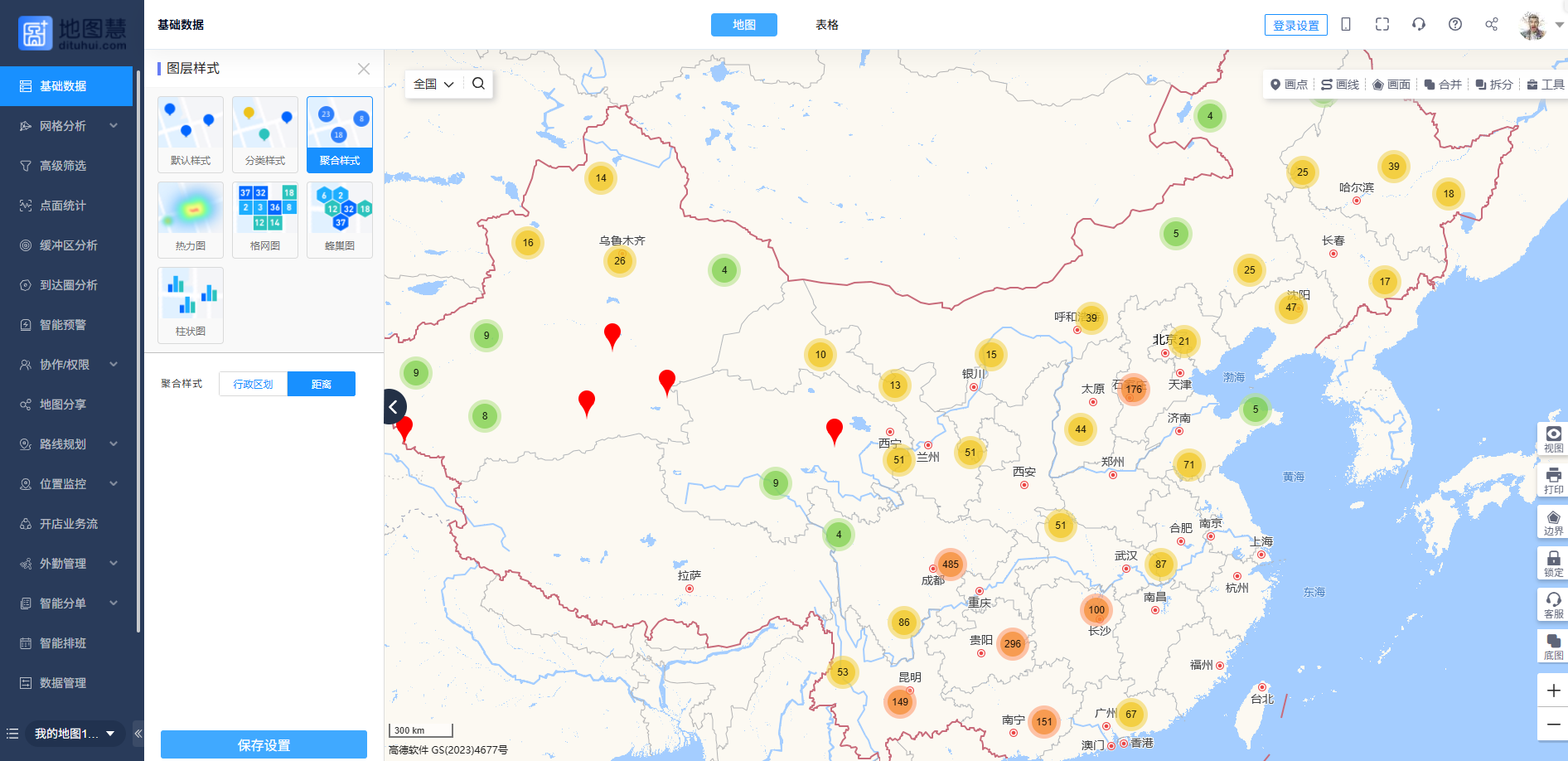Screen dimensions: 1568x761
Task: Open the share icon in header
Action: 1491,24
